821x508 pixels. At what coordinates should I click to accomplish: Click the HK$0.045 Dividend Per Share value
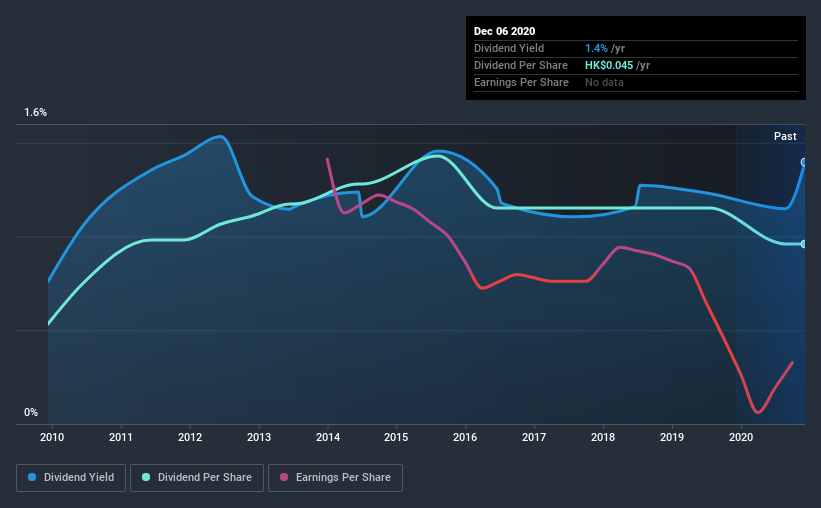609,65
